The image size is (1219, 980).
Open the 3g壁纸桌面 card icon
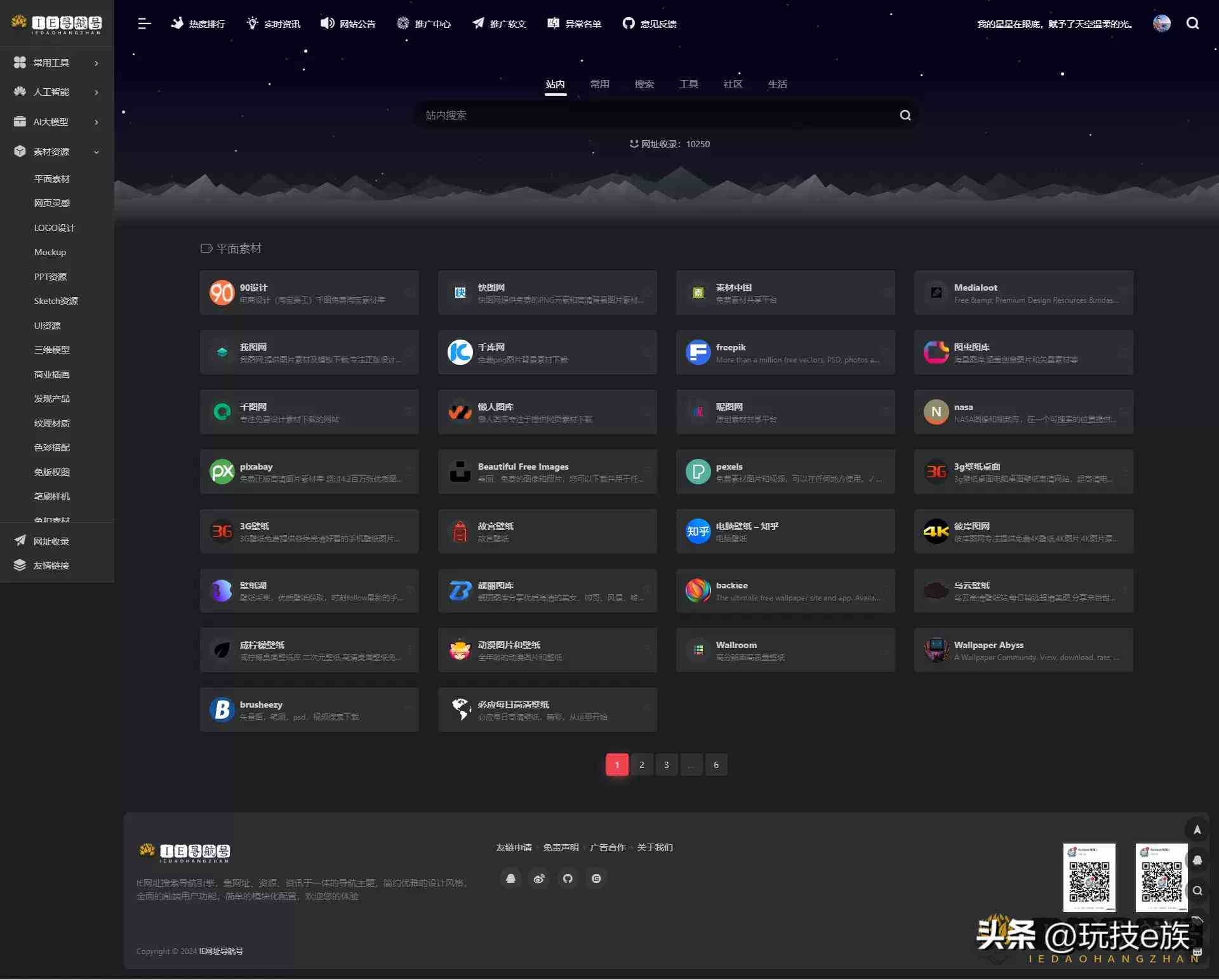click(936, 472)
